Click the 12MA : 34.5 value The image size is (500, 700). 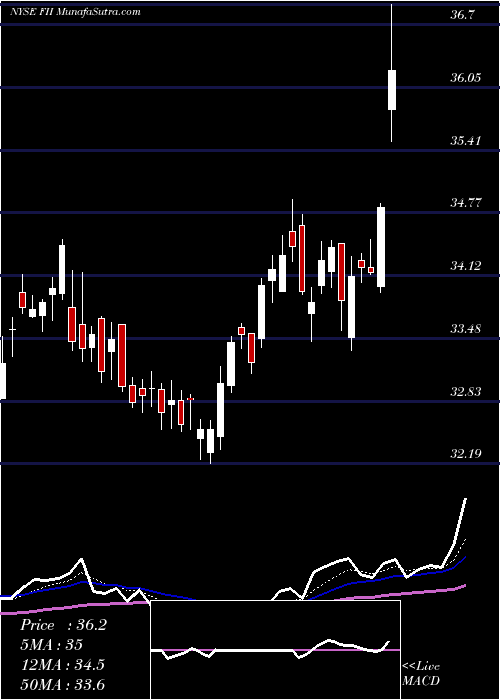(x=62, y=665)
